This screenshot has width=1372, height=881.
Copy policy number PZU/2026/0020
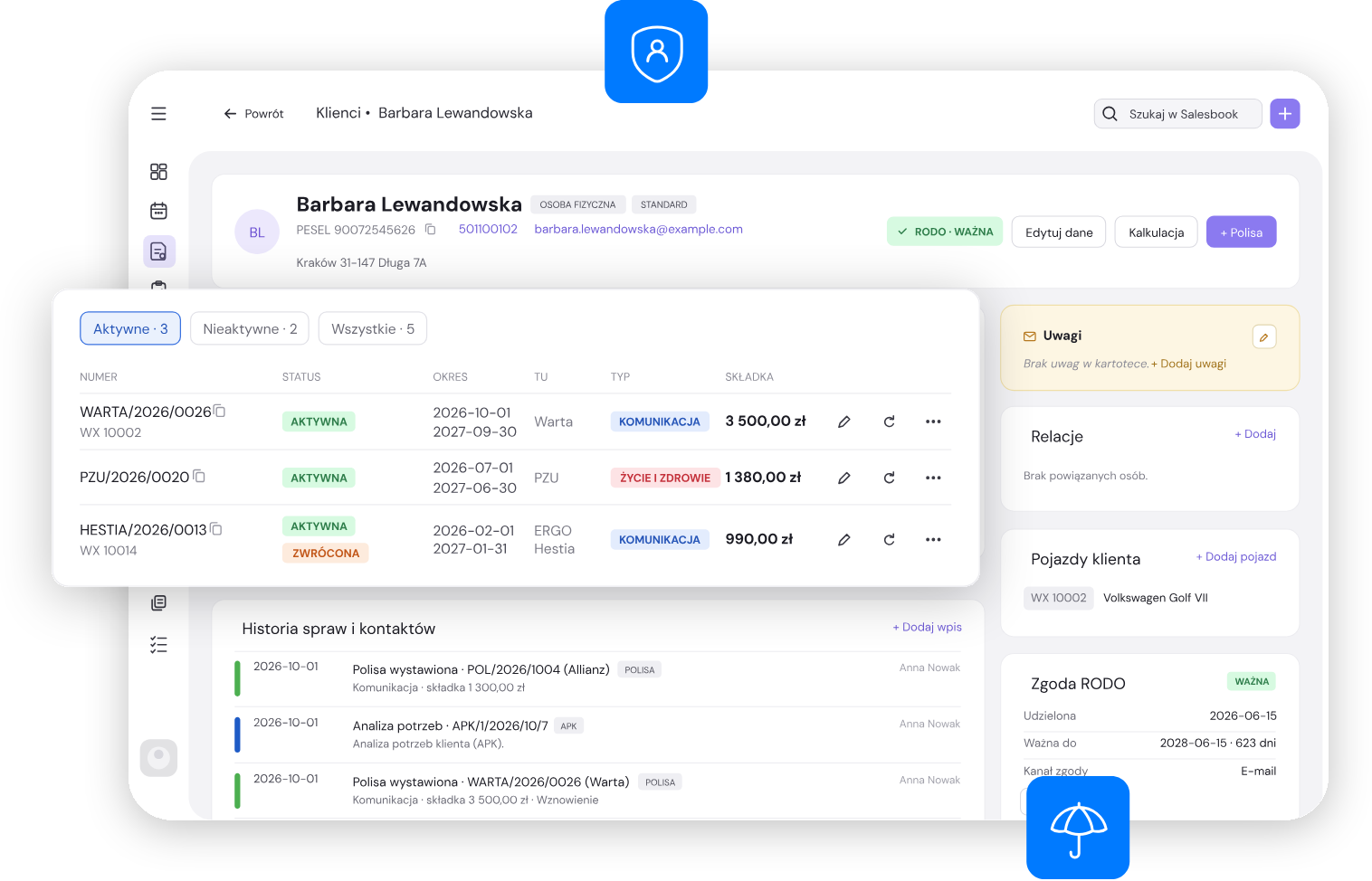point(200,476)
